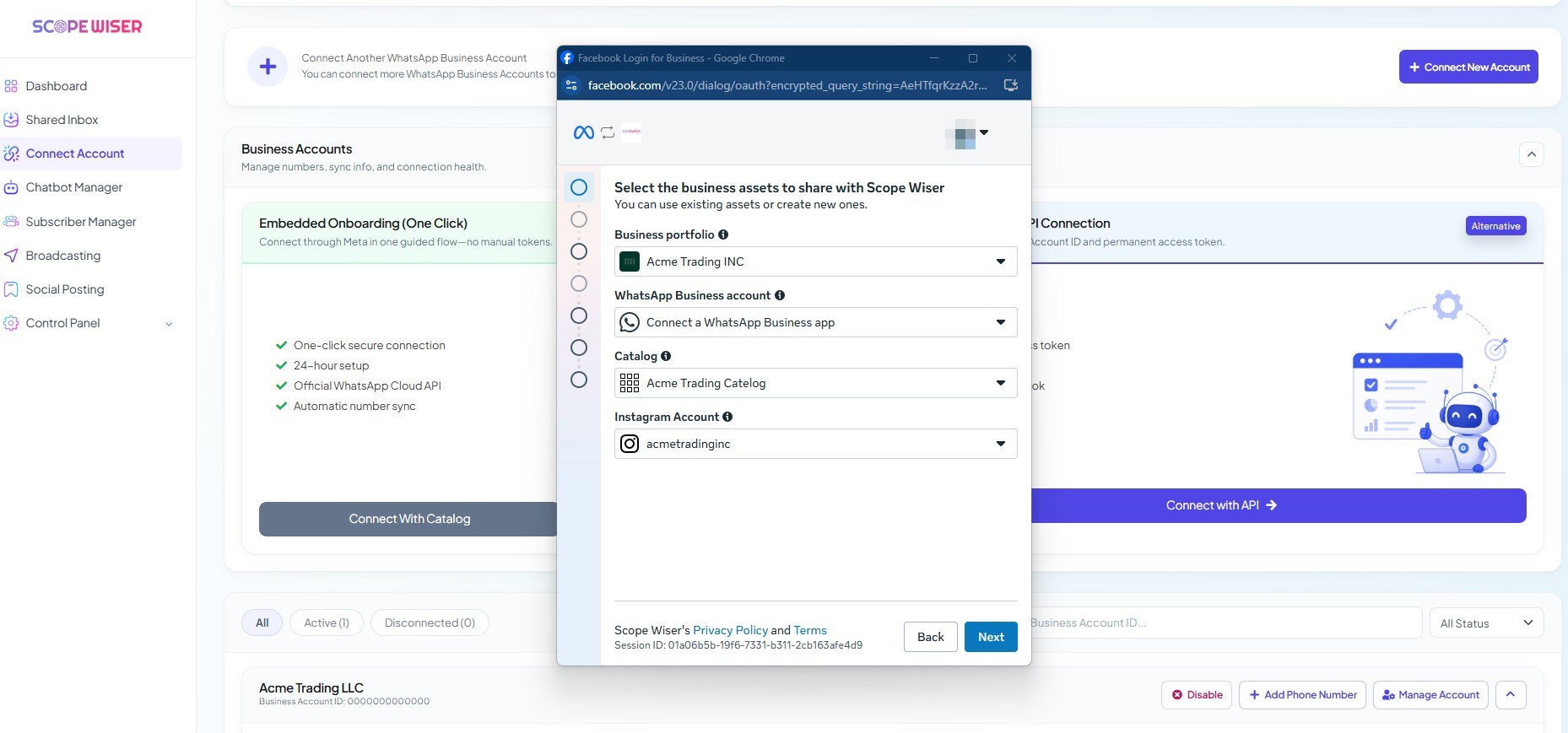Click the Instagram Account info icon
The height and width of the screenshot is (733, 1568).
tap(727, 417)
